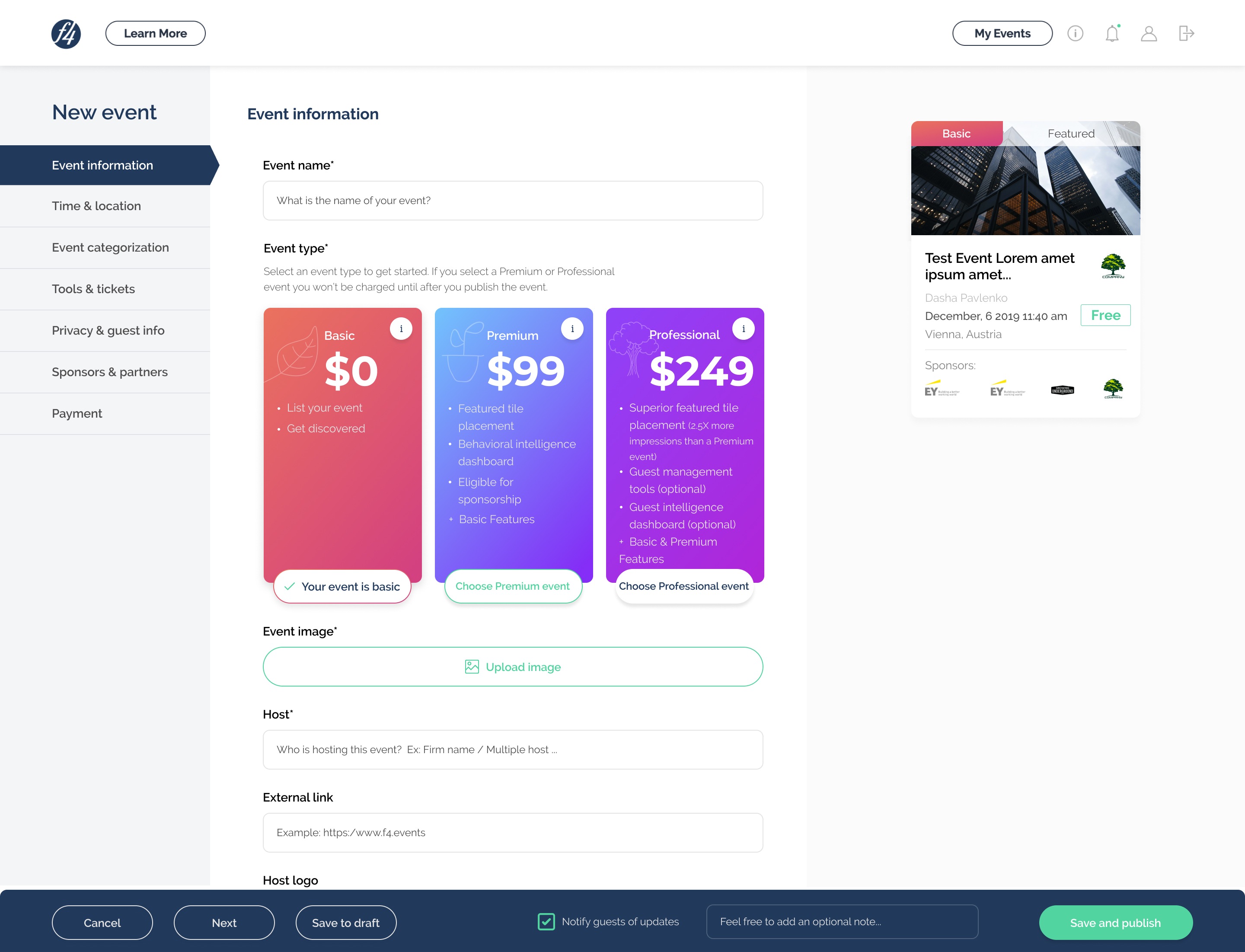Select Basic event type option
Screen dimensions: 1245x952
[341, 585]
